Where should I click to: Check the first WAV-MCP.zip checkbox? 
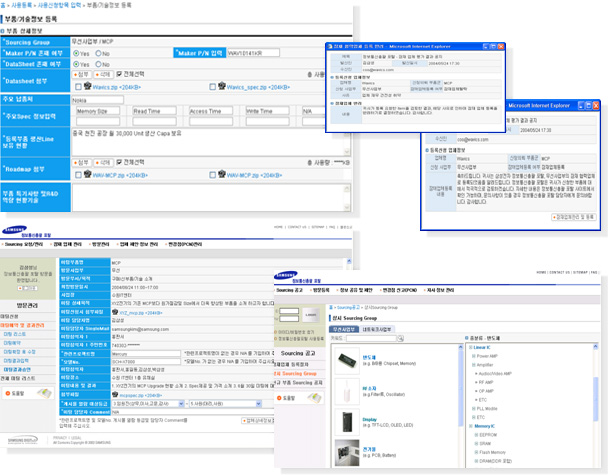[x=78, y=175]
